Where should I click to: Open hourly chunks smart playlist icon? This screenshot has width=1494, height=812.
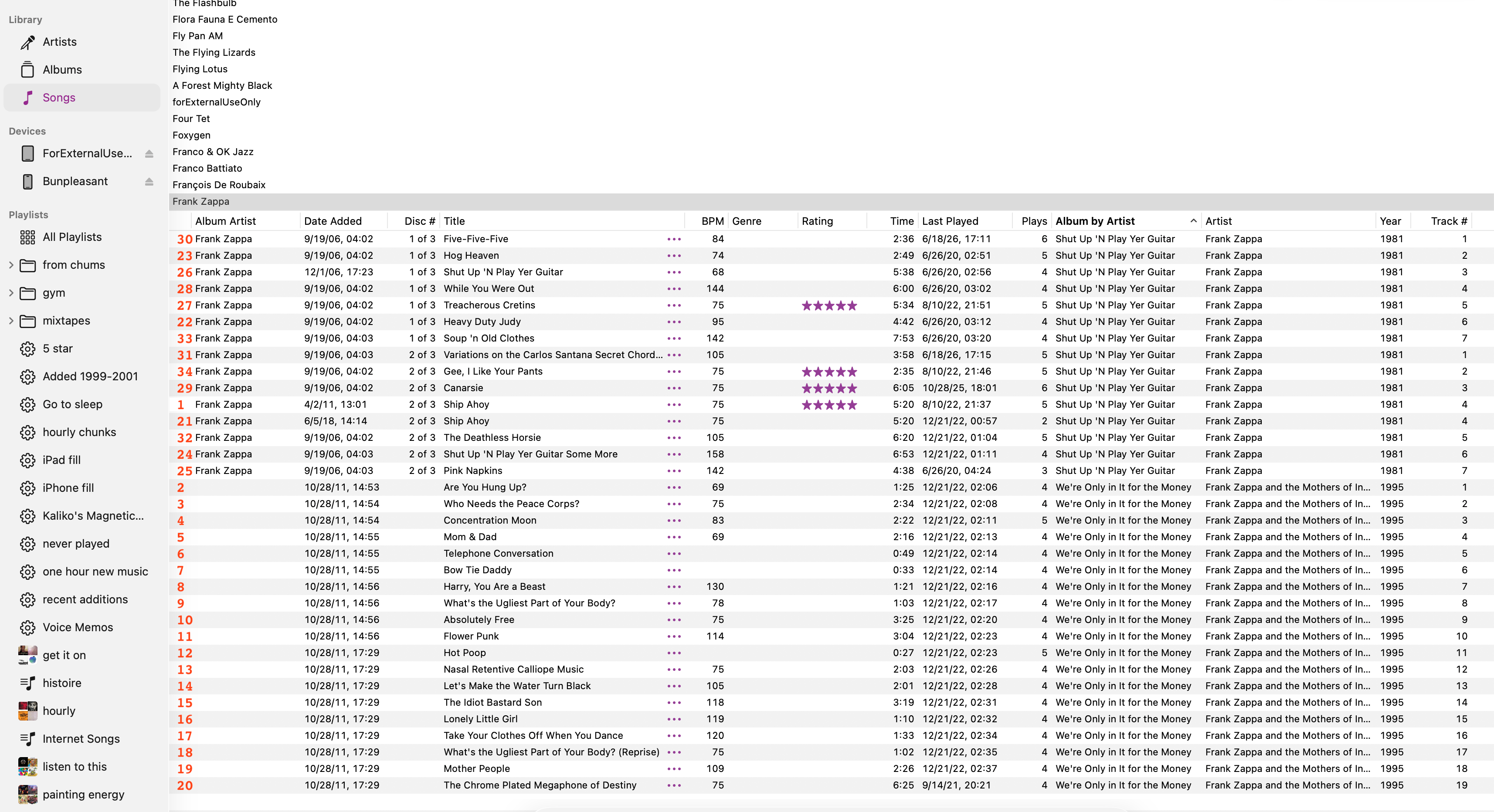tap(27, 433)
